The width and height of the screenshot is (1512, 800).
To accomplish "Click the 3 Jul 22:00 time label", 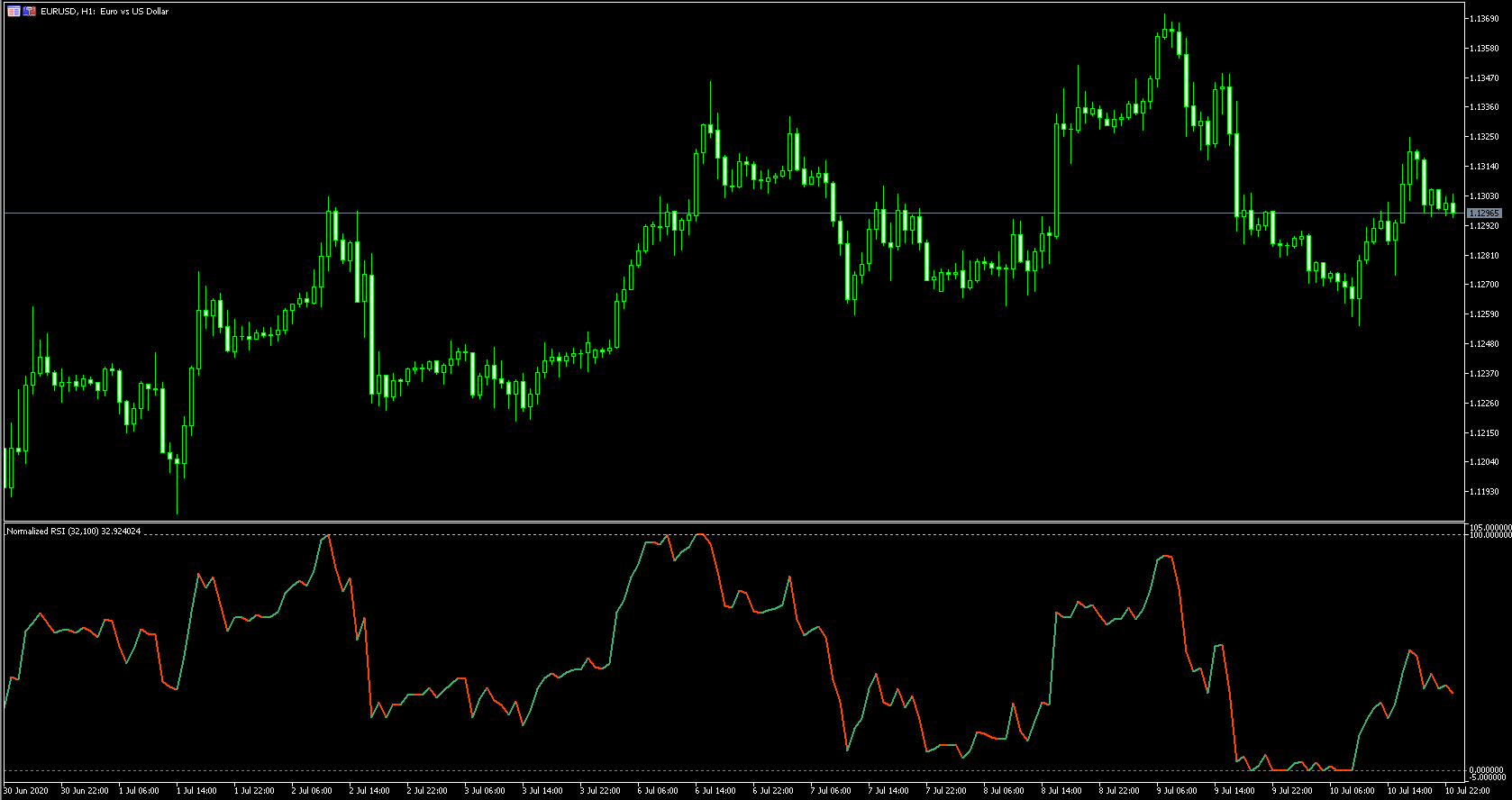I will pyautogui.click(x=600, y=791).
